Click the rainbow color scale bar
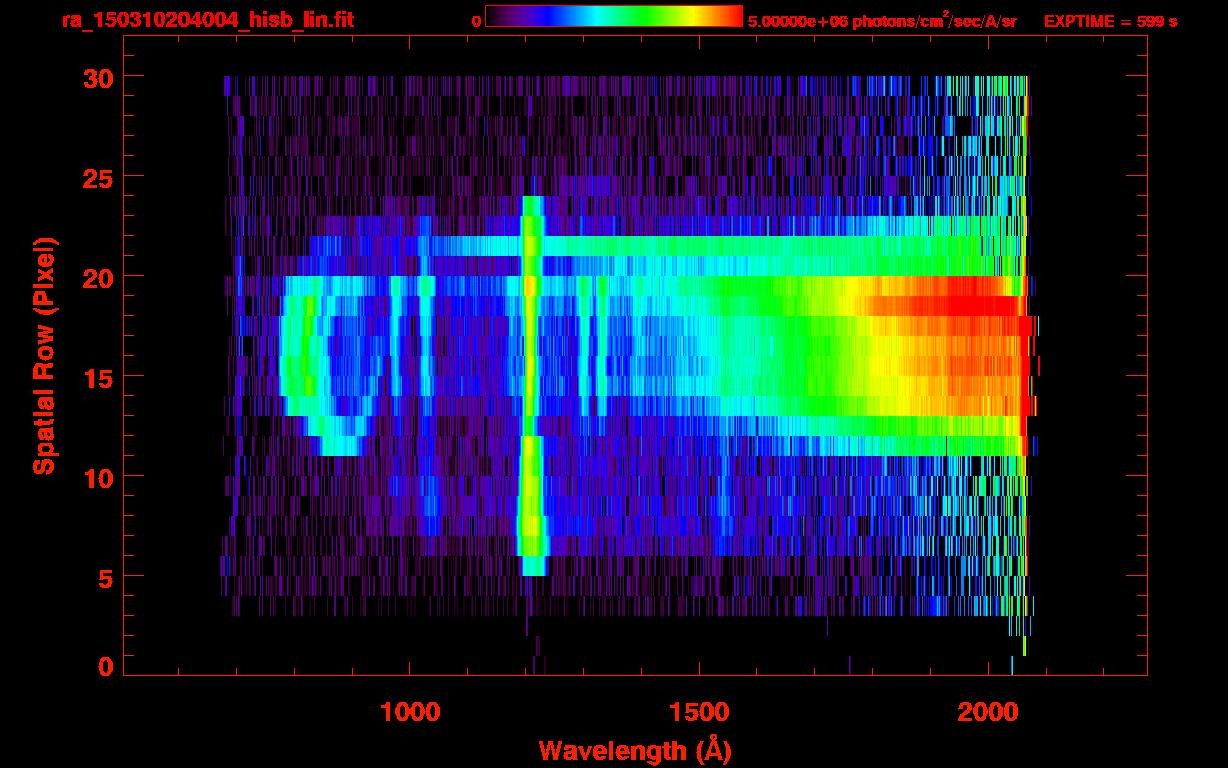 (614, 16)
